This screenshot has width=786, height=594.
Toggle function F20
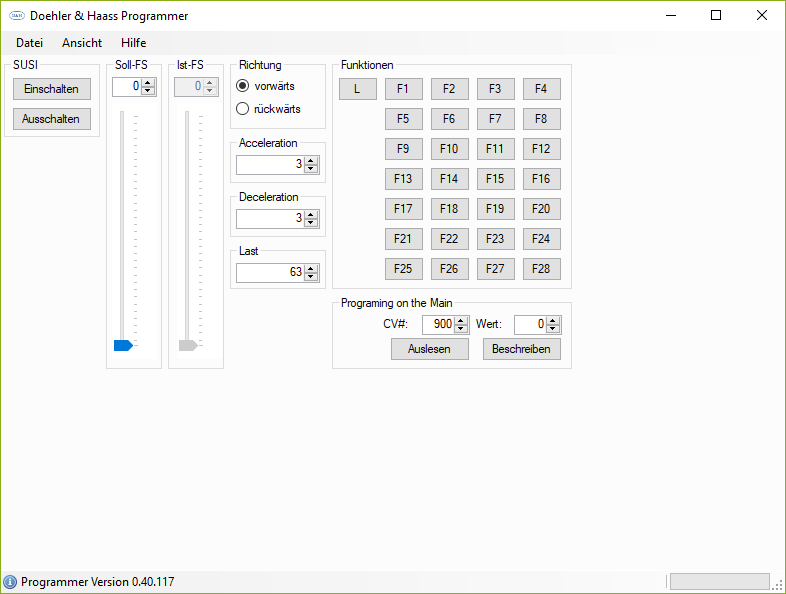point(542,209)
